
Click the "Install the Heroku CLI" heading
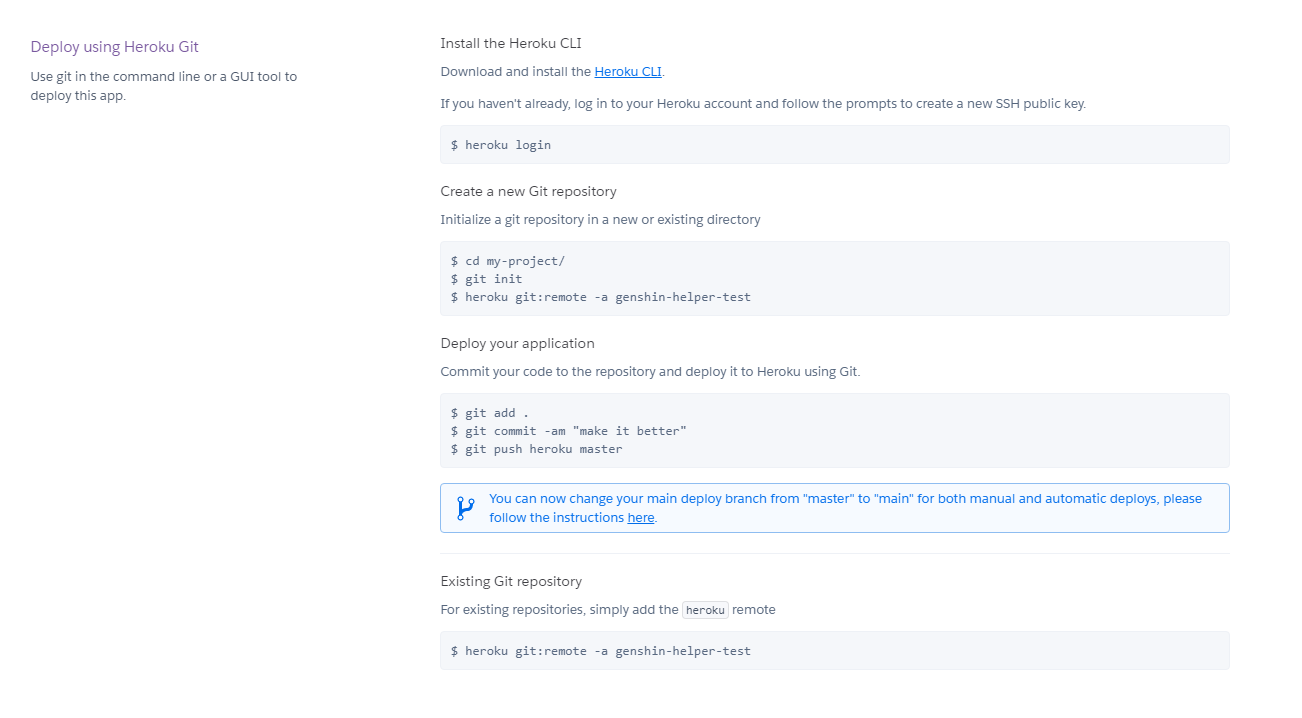(510, 43)
